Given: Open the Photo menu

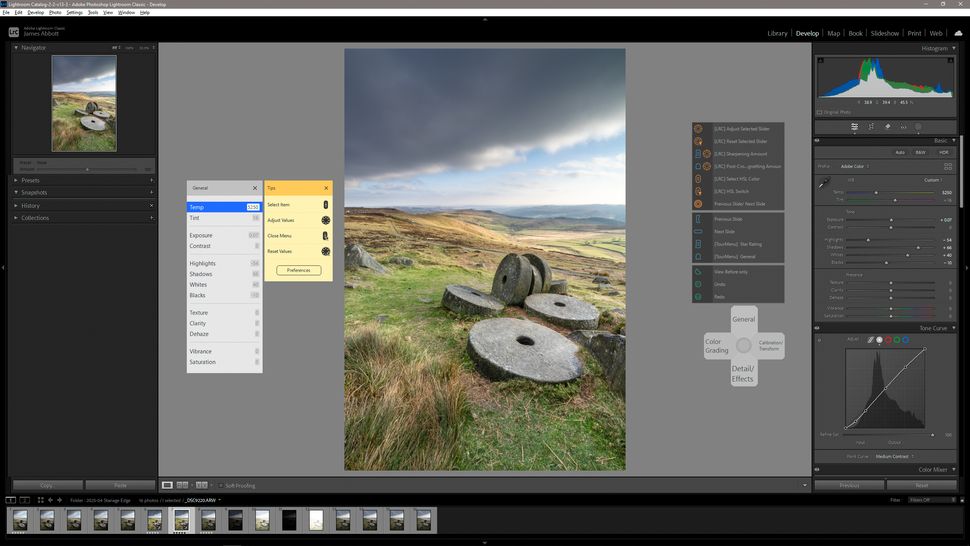Looking at the screenshot, I should pyautogui.click(x=55, y=13).
